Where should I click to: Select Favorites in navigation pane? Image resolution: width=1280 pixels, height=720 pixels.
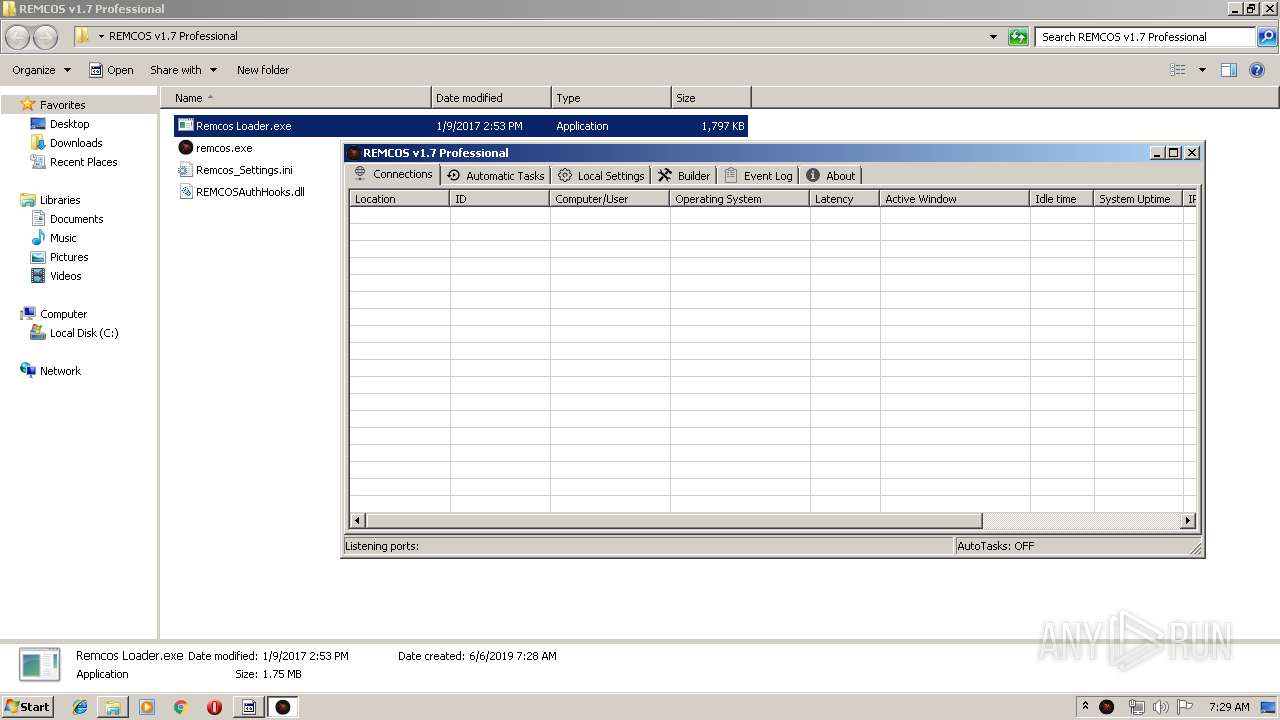click(x=62, y=105)
